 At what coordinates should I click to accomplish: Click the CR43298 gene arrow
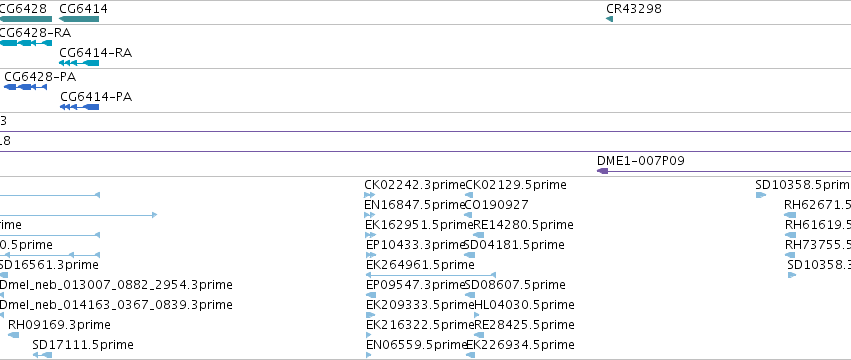pos(609,19)
